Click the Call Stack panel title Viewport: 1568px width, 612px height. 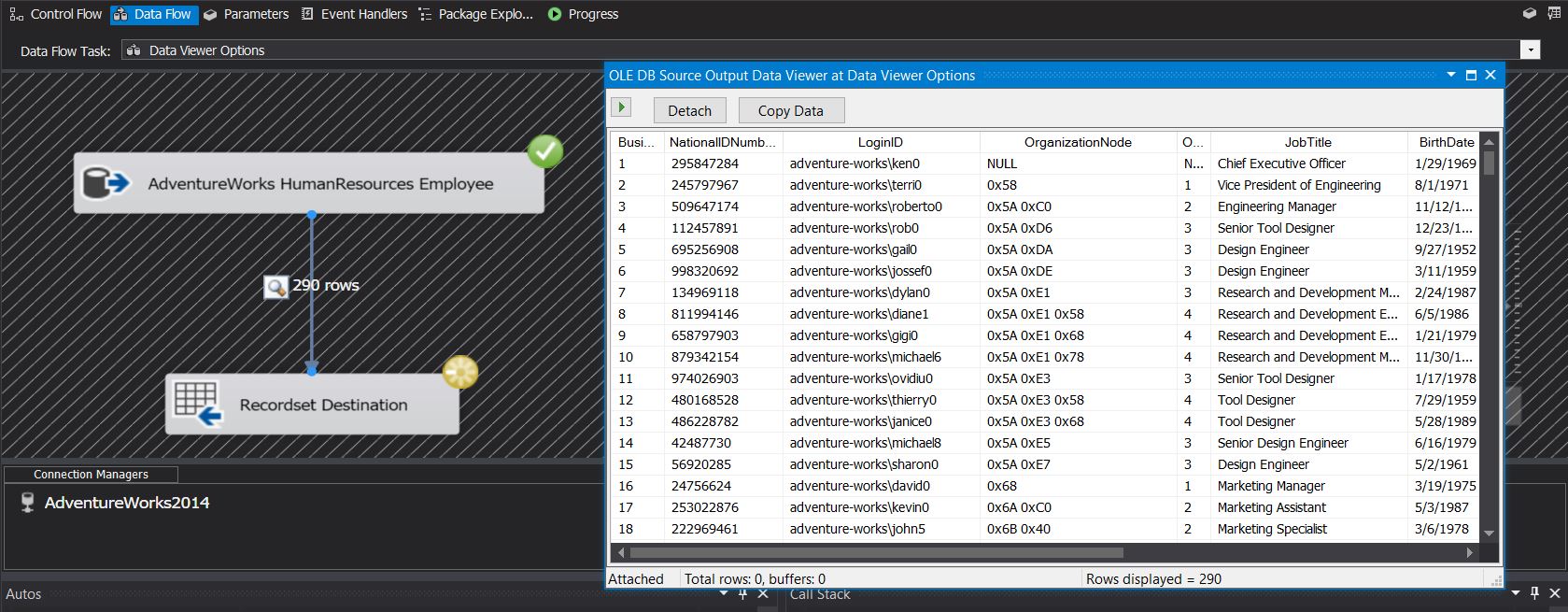820,594
